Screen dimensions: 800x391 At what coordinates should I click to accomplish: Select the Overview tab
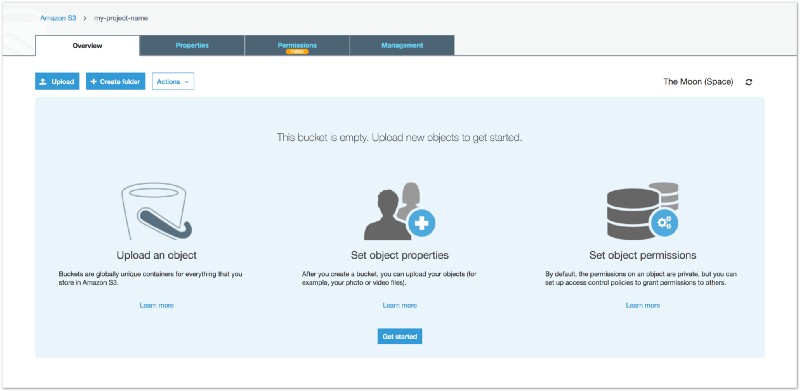87,45
